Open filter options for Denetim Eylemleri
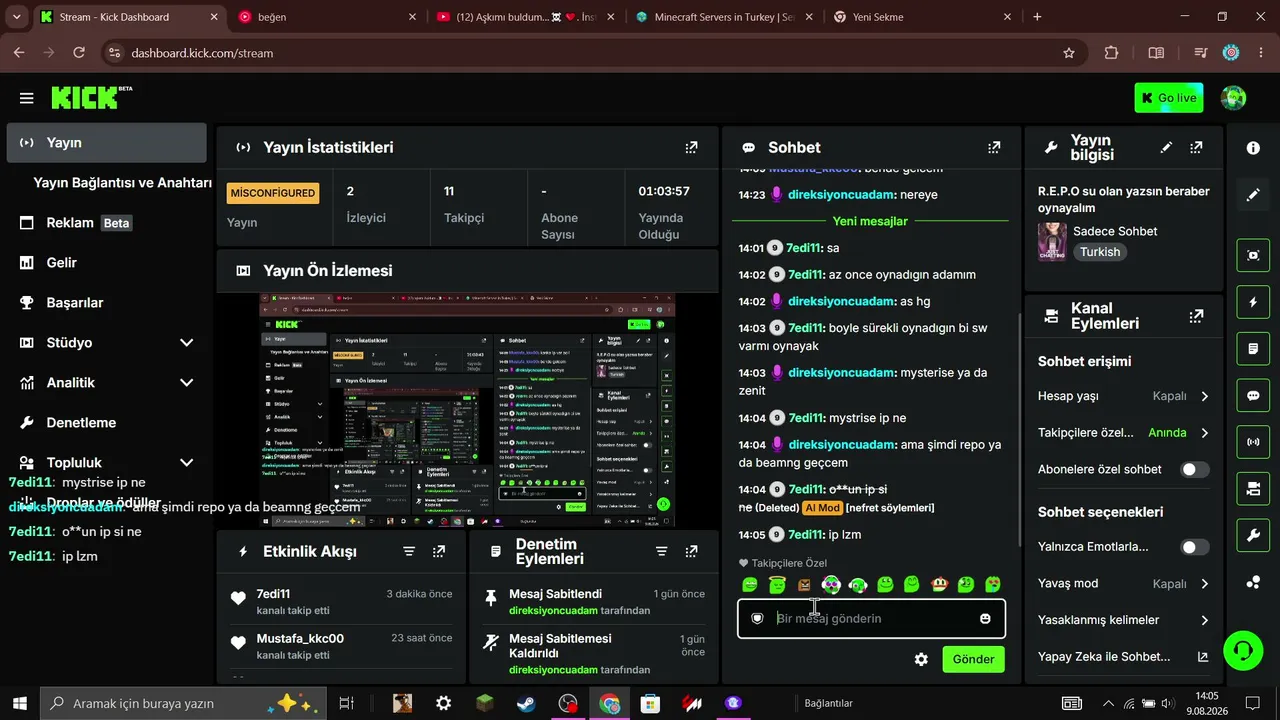The height and width of the screenshot is (720, 1280). click(x=661, y=551)
